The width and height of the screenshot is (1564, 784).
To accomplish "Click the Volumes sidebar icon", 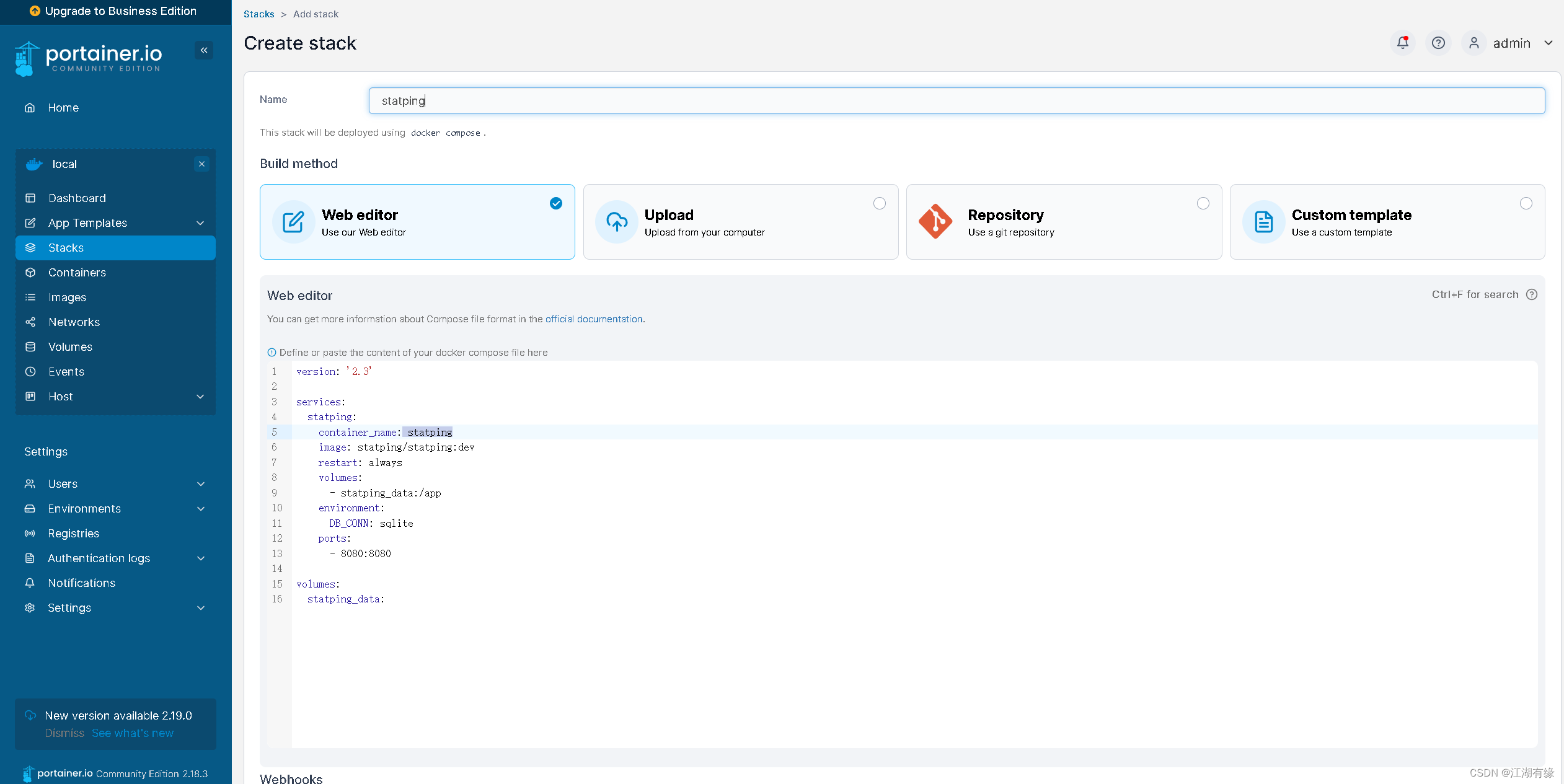I will click(x=31, y=346).
